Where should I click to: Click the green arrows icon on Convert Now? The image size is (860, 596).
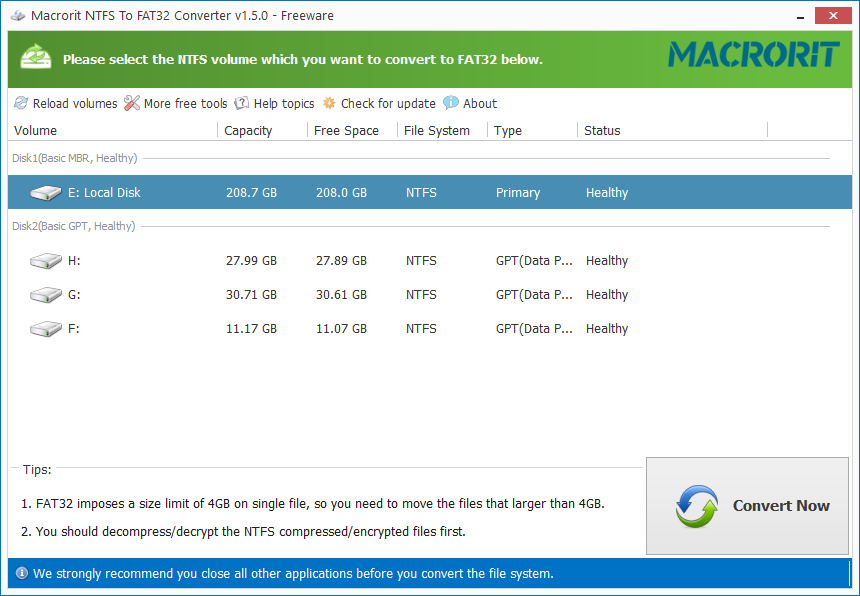coord(697,506)
